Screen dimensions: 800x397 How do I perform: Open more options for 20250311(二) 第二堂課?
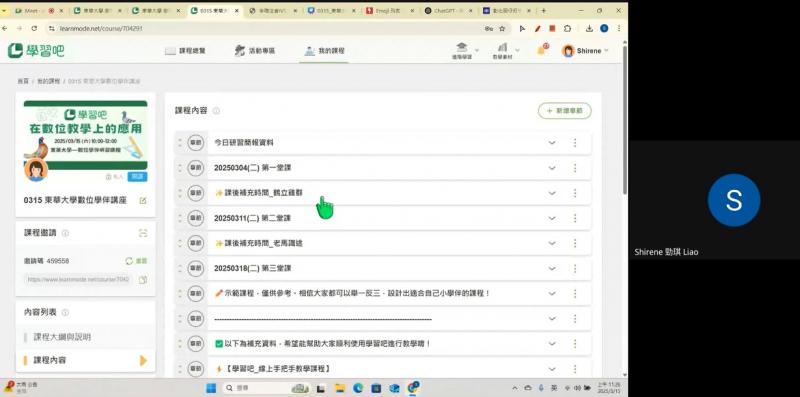[575, 218]
